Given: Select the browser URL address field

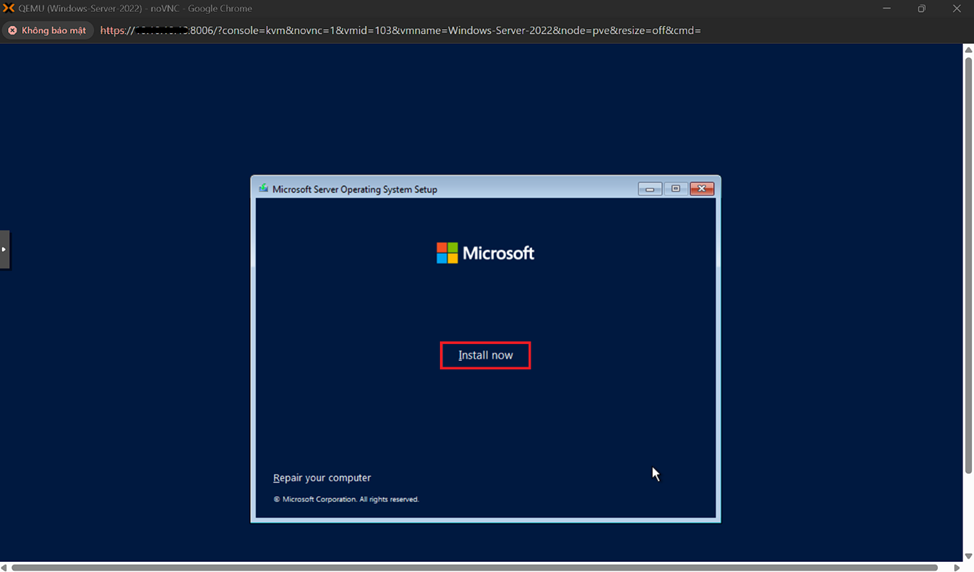Looking at the screenshot, I should pos(400,30).
